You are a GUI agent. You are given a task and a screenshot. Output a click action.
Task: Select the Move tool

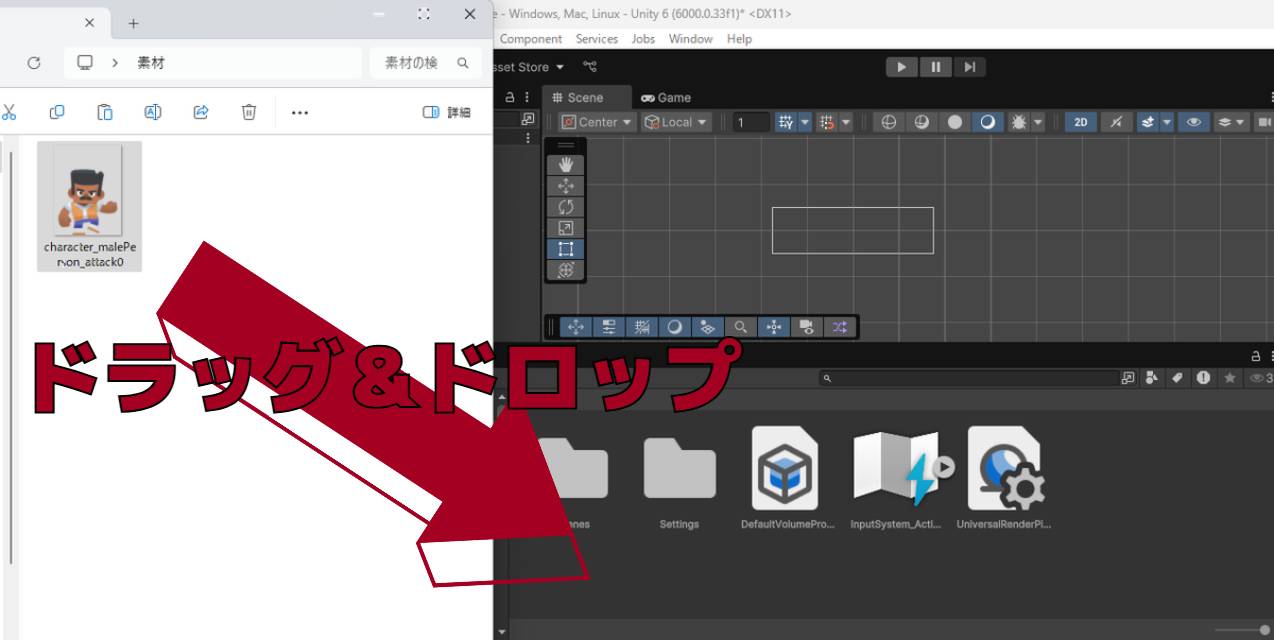coord(565,185)
